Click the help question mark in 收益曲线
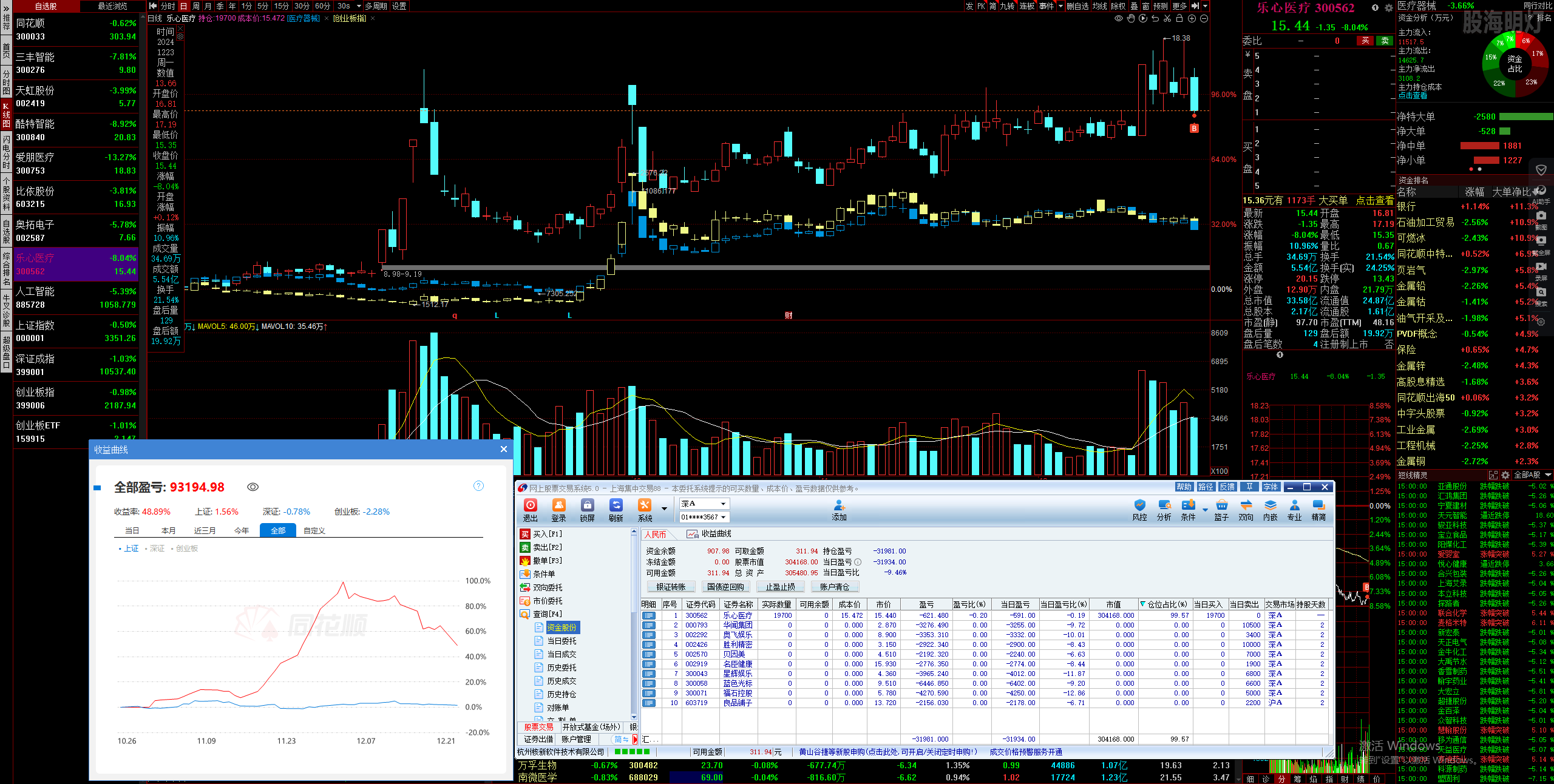Screen dimensions: 1554x784 point(478,485)
